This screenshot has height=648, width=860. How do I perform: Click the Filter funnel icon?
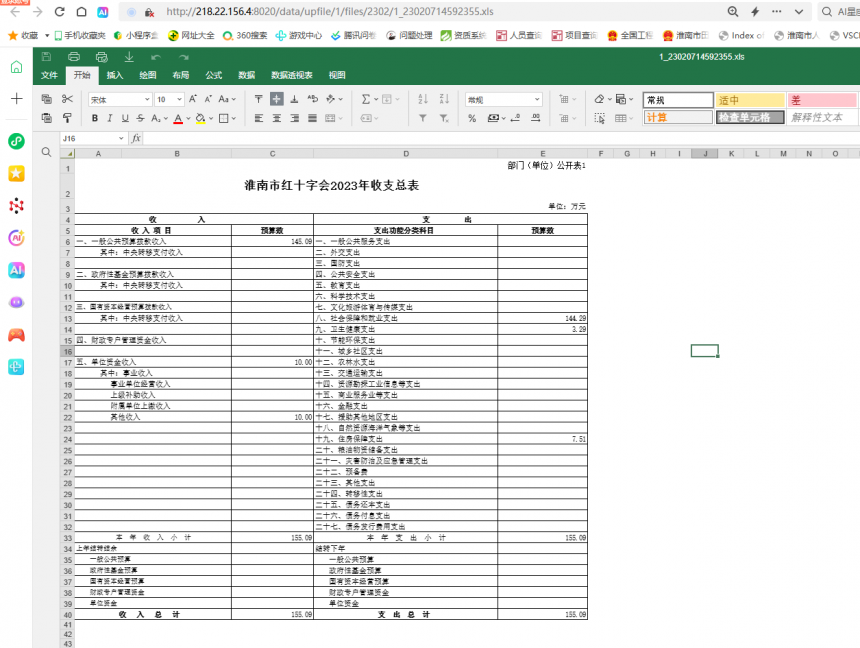[x=423, y=118]
